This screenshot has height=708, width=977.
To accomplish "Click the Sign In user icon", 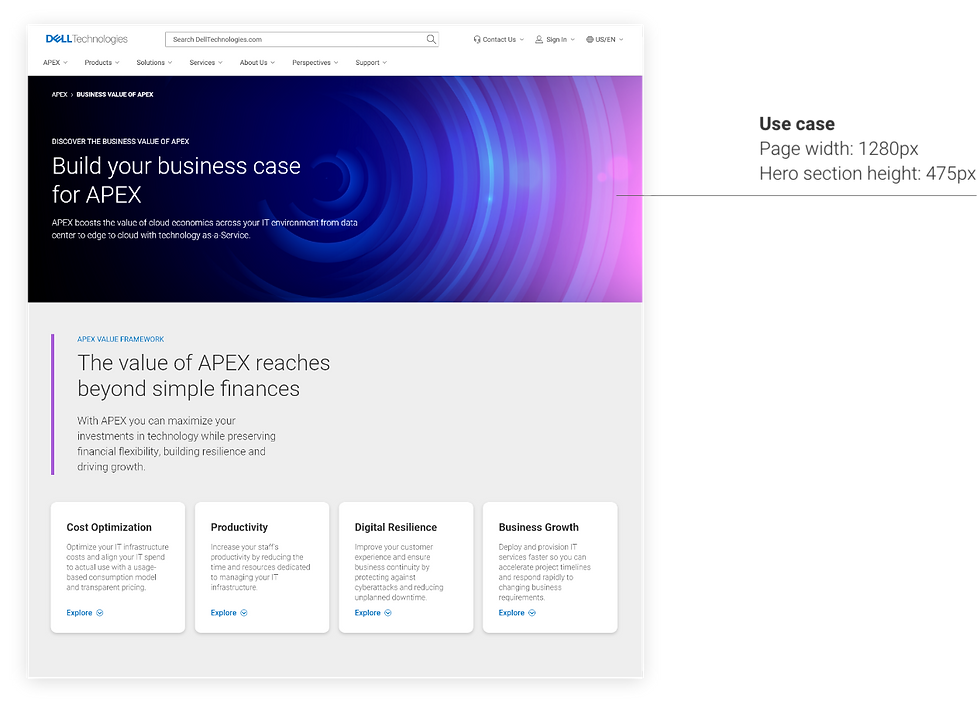I will tap(539, 39).
